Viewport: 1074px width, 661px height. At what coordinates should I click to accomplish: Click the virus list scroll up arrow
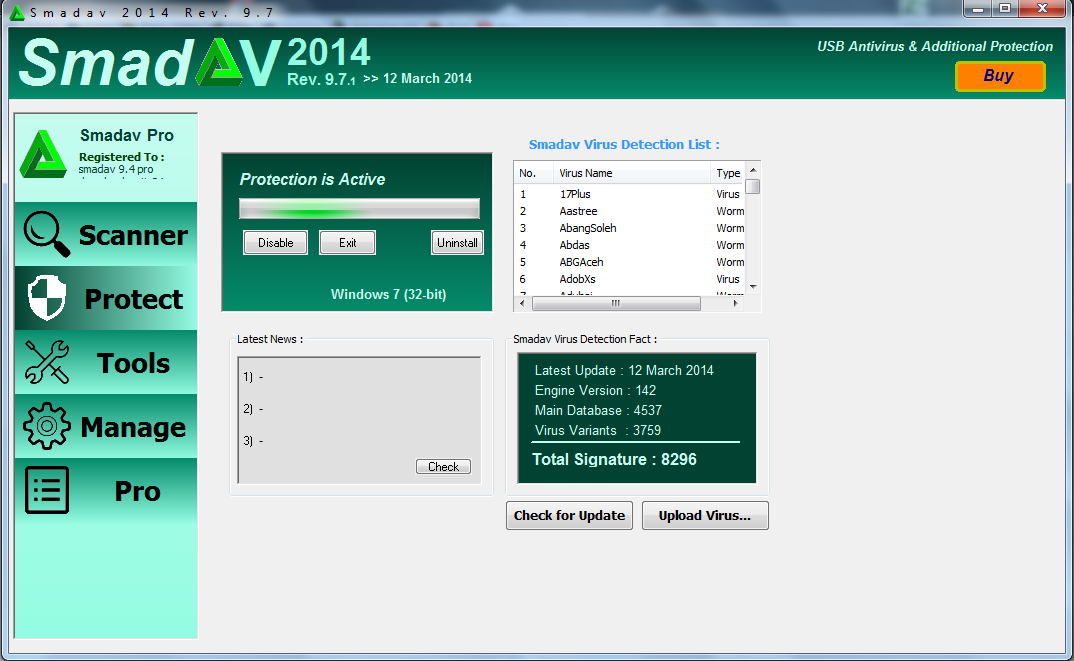tap(753, 170)
